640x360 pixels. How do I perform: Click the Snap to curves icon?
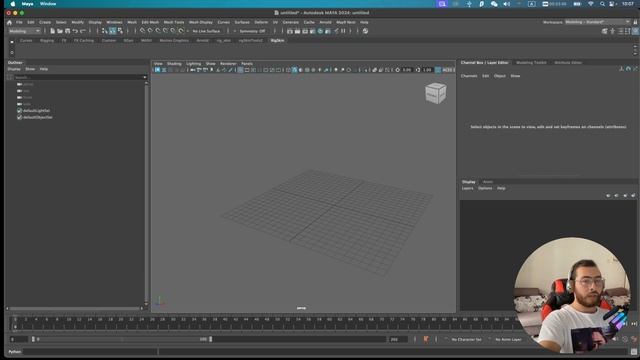[150, 31]
